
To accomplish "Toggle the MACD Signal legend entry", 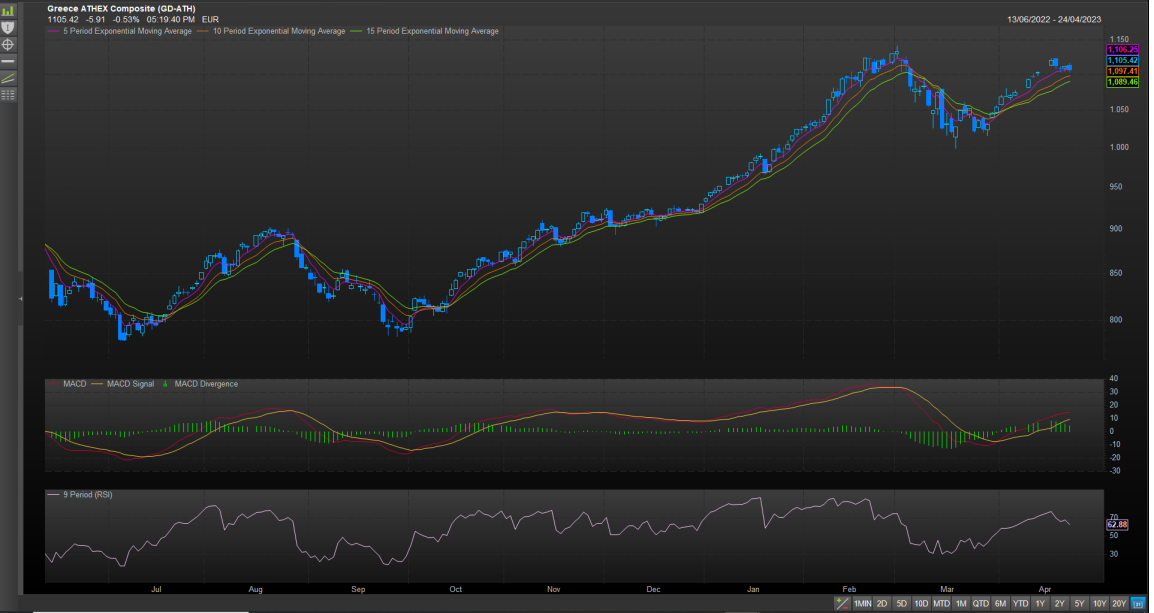I will point(125,384).
